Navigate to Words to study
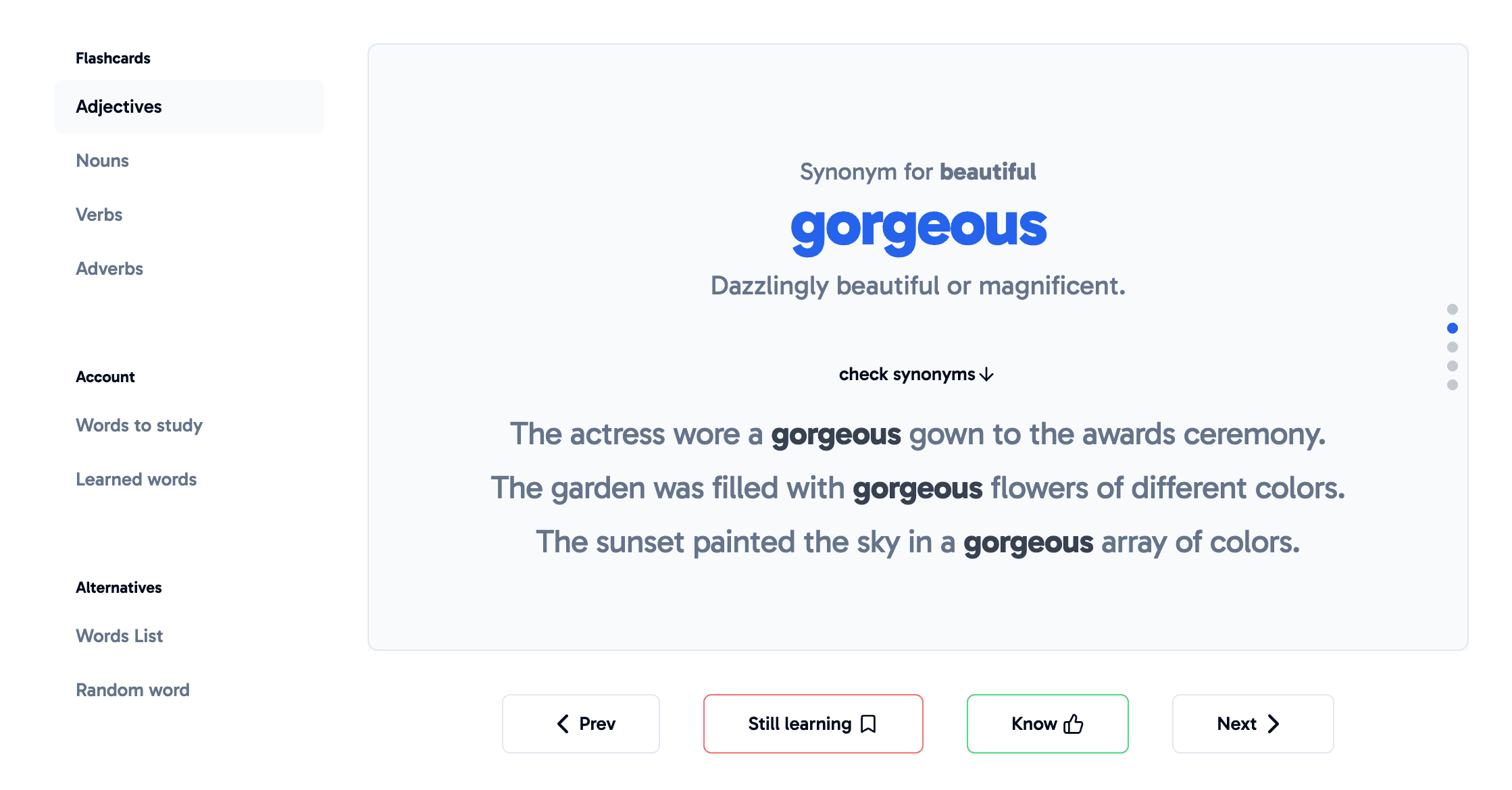 click(x=140, y=426)
